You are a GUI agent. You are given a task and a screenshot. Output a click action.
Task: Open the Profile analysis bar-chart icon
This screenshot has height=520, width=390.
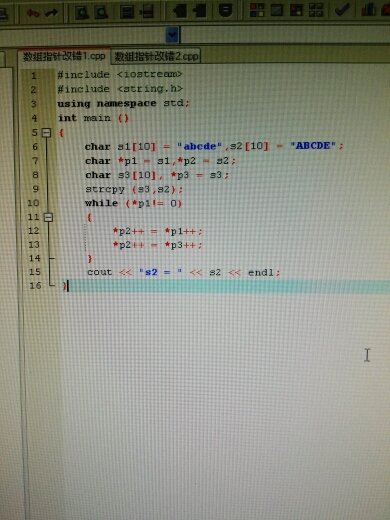[368, 9]
